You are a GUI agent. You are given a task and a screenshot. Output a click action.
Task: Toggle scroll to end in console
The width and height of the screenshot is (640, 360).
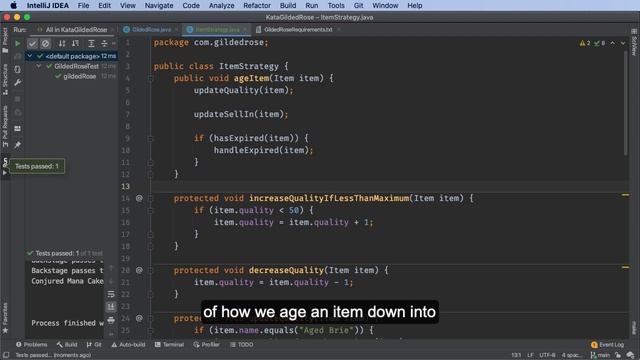coord(111,307)
